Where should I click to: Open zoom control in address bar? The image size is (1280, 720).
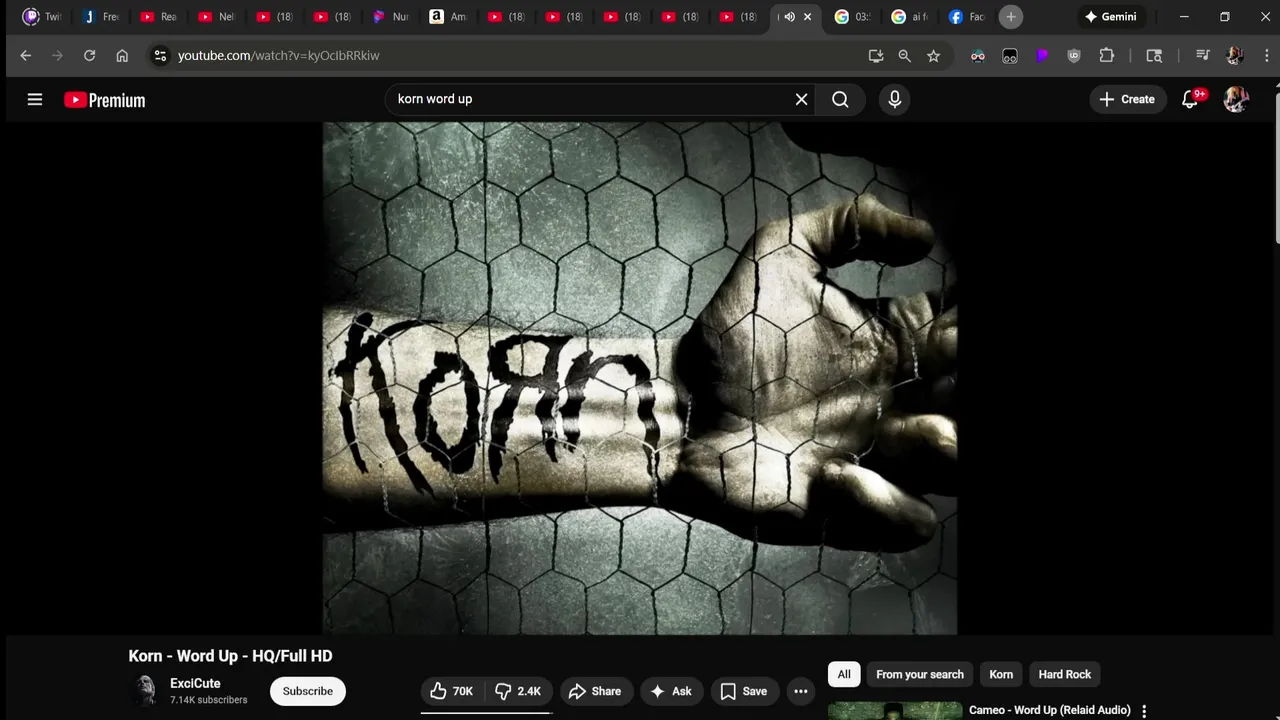click(905, 56)
